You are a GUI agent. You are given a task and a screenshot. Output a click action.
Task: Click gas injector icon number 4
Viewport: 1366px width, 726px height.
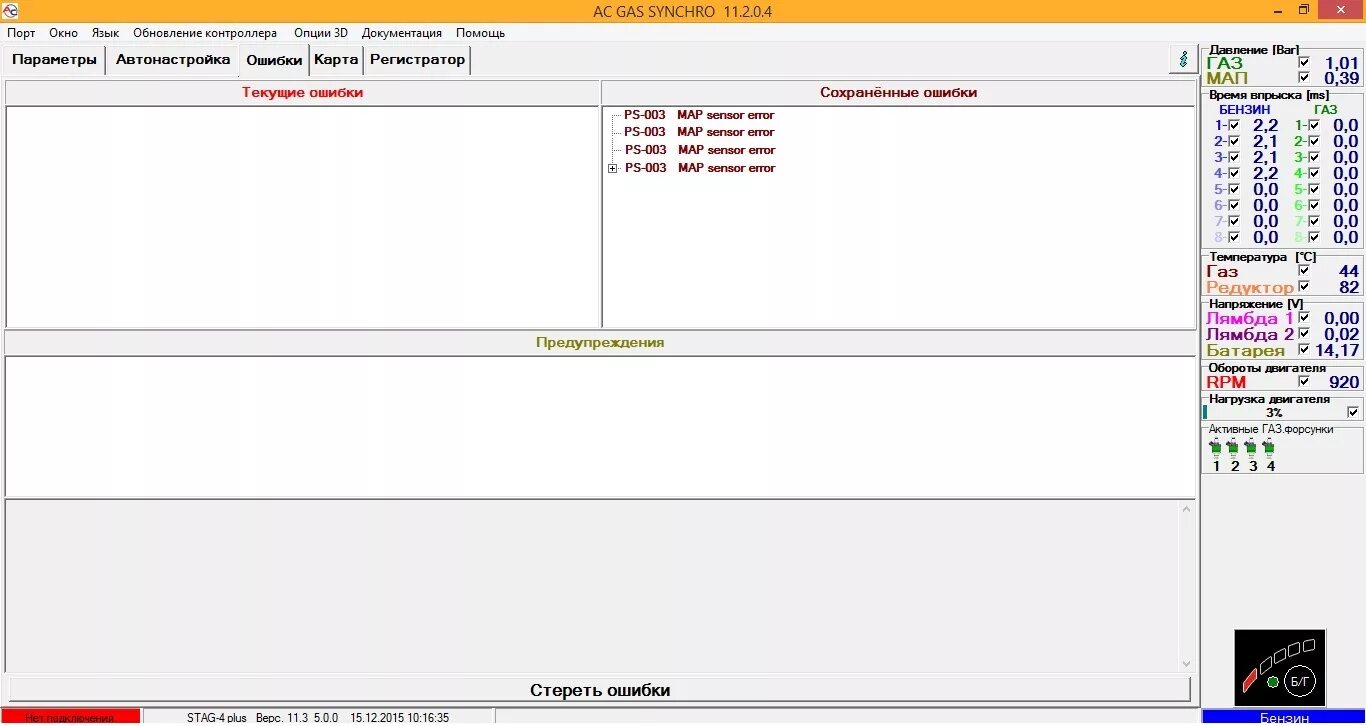pyautogui.click(x=1270, y=448)
